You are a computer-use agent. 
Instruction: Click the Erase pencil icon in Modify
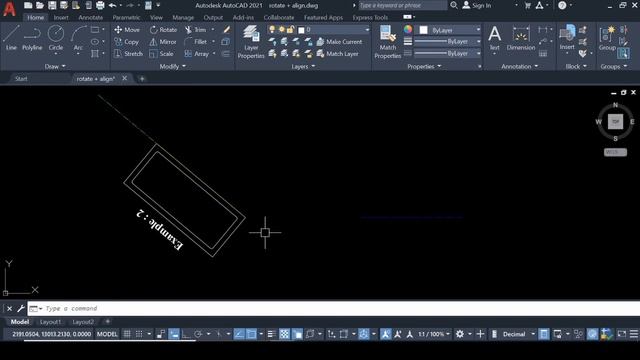[x=227, y=30]
